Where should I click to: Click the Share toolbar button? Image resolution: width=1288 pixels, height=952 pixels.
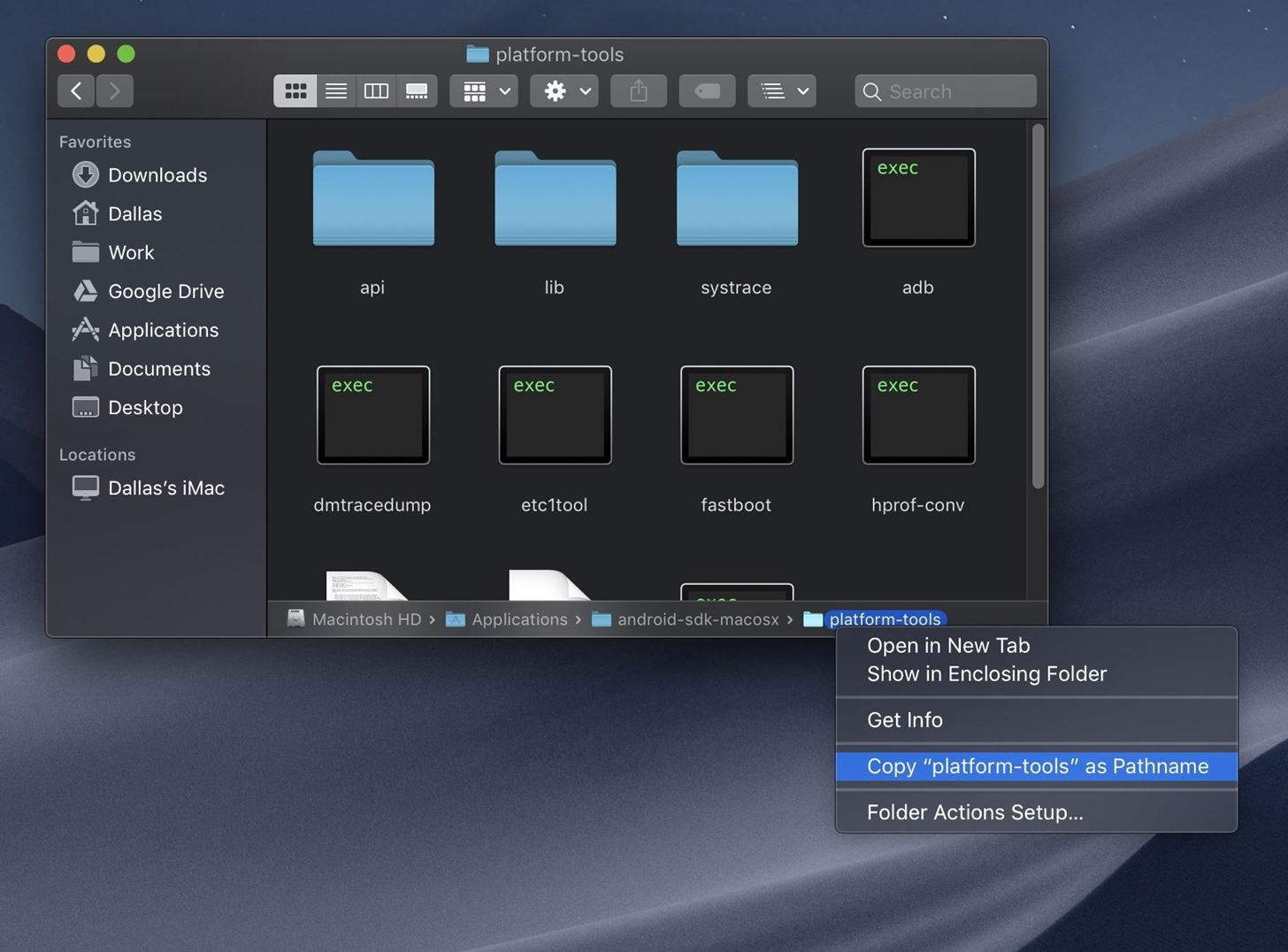click(639, 91)
